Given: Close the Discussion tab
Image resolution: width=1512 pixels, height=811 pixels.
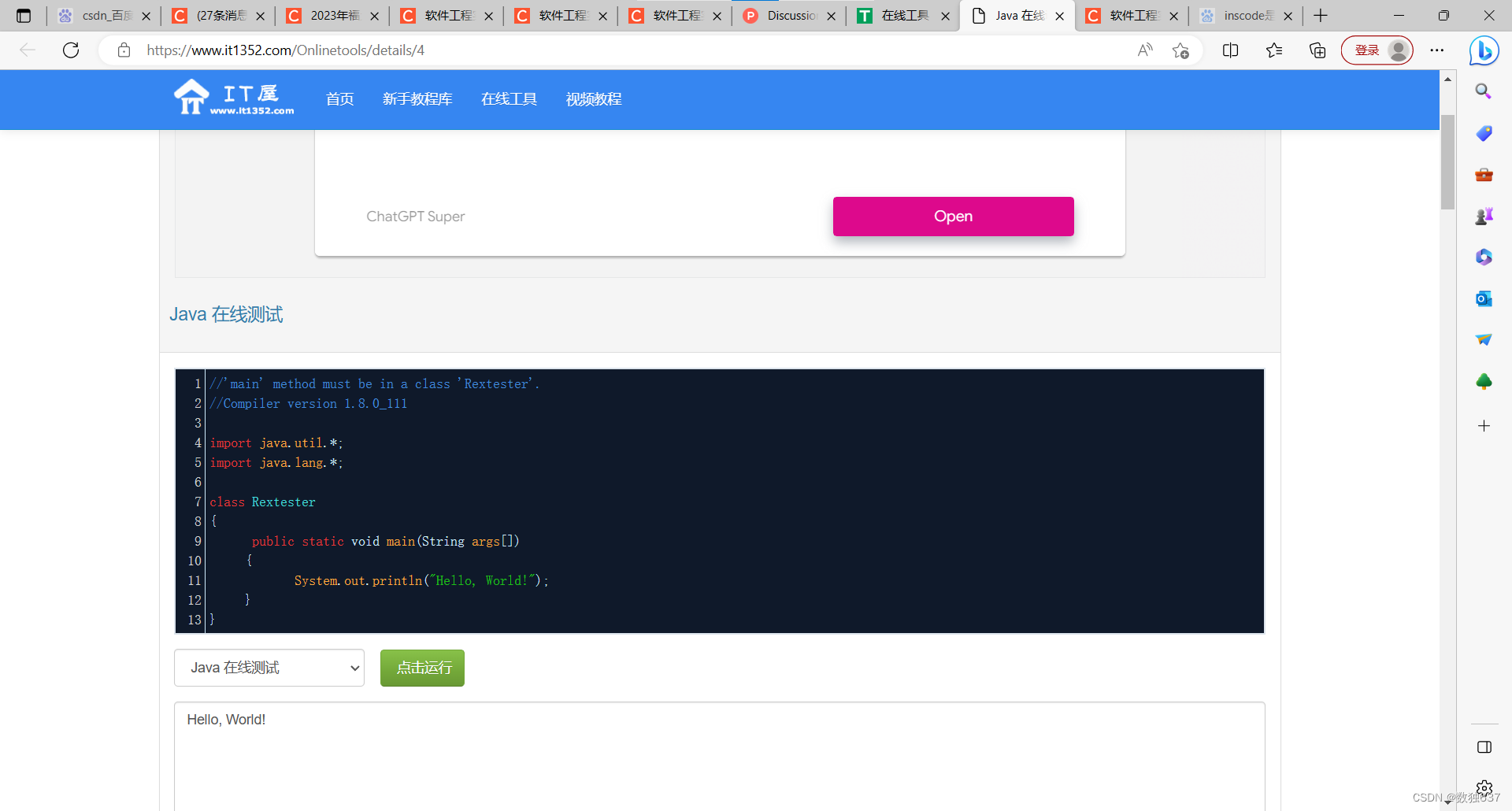Looking at the screenshot, I should (x=832, y=16).
